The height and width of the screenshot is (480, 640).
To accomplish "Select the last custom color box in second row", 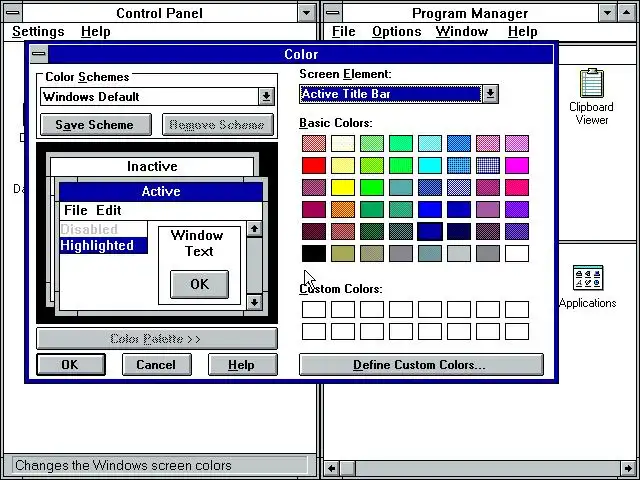I will 517,331.
